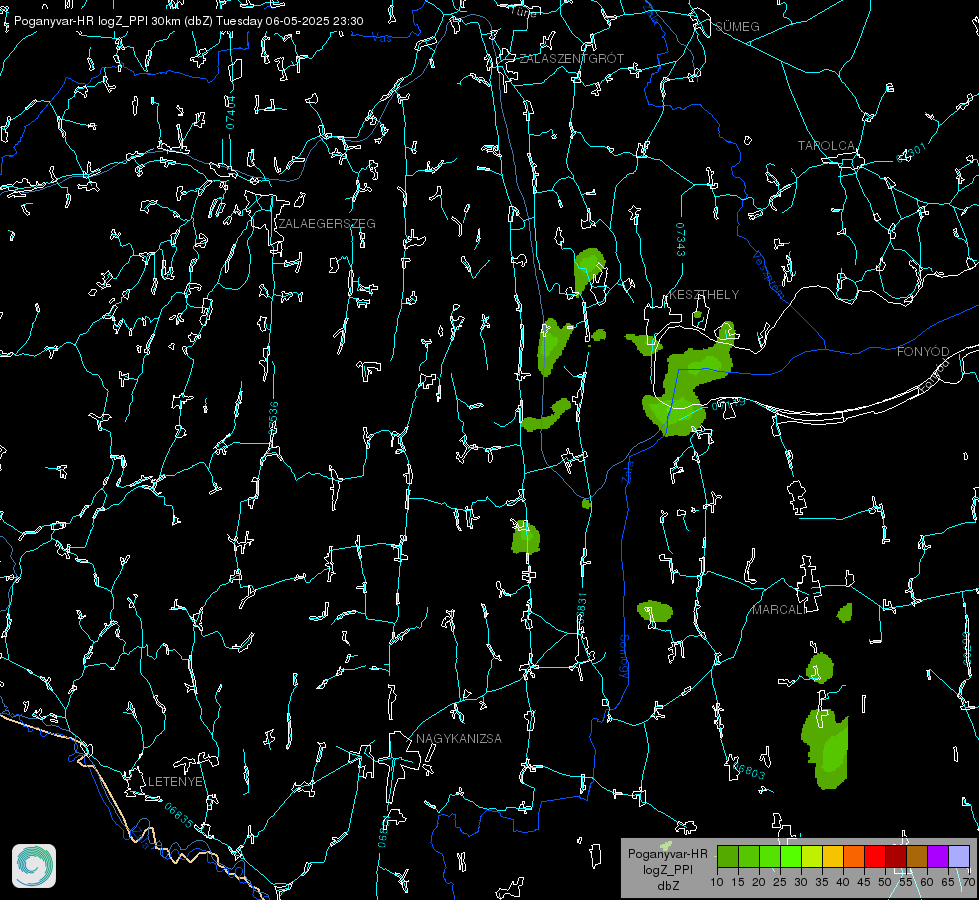Select the ZALAEGERSZEG city label
This screenshot has width=979, height=900.
[327, 224]
